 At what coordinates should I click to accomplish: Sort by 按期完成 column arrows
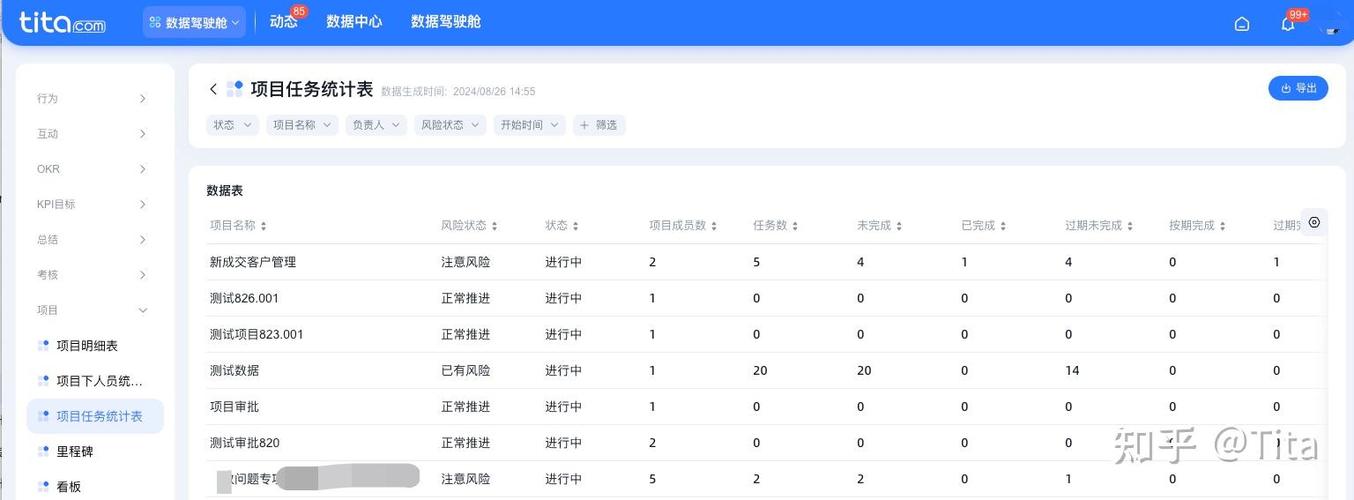pos(1222,226)
